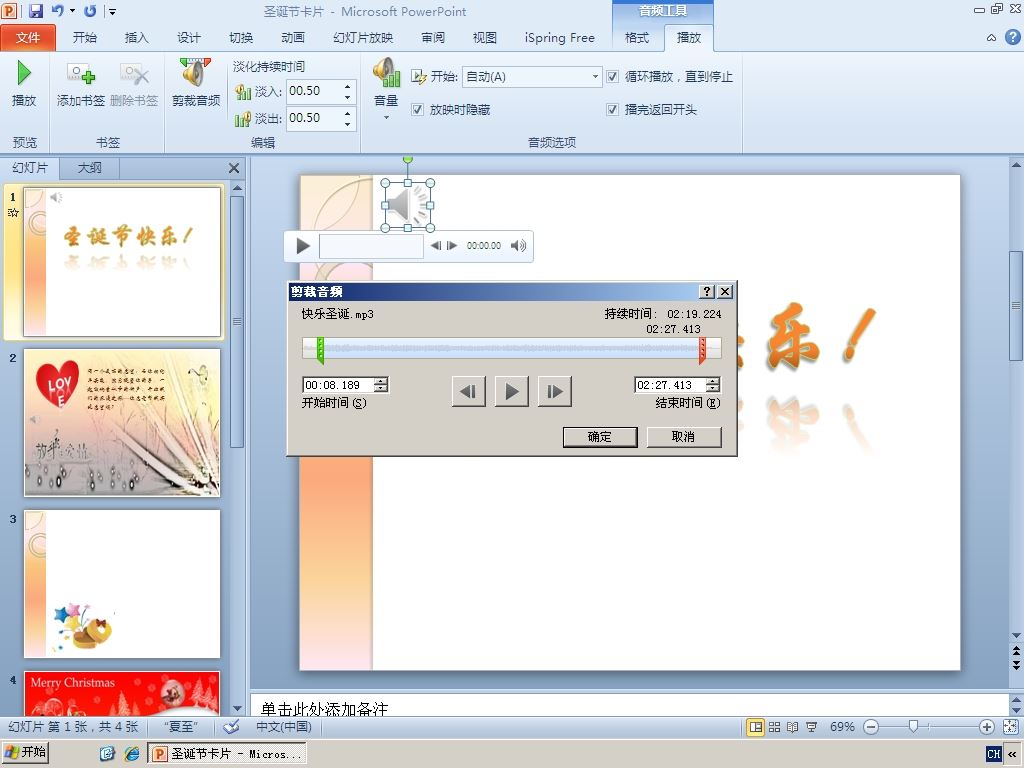Decrease the 淡出 fade-out duration
The image size is (1024, 768).
pyautogui.click(x=347, y=124)
